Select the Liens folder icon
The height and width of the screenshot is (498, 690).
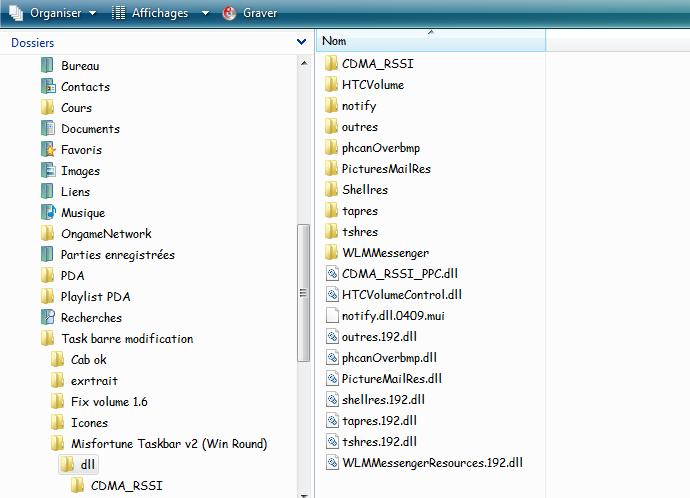[x=47, y=192]
